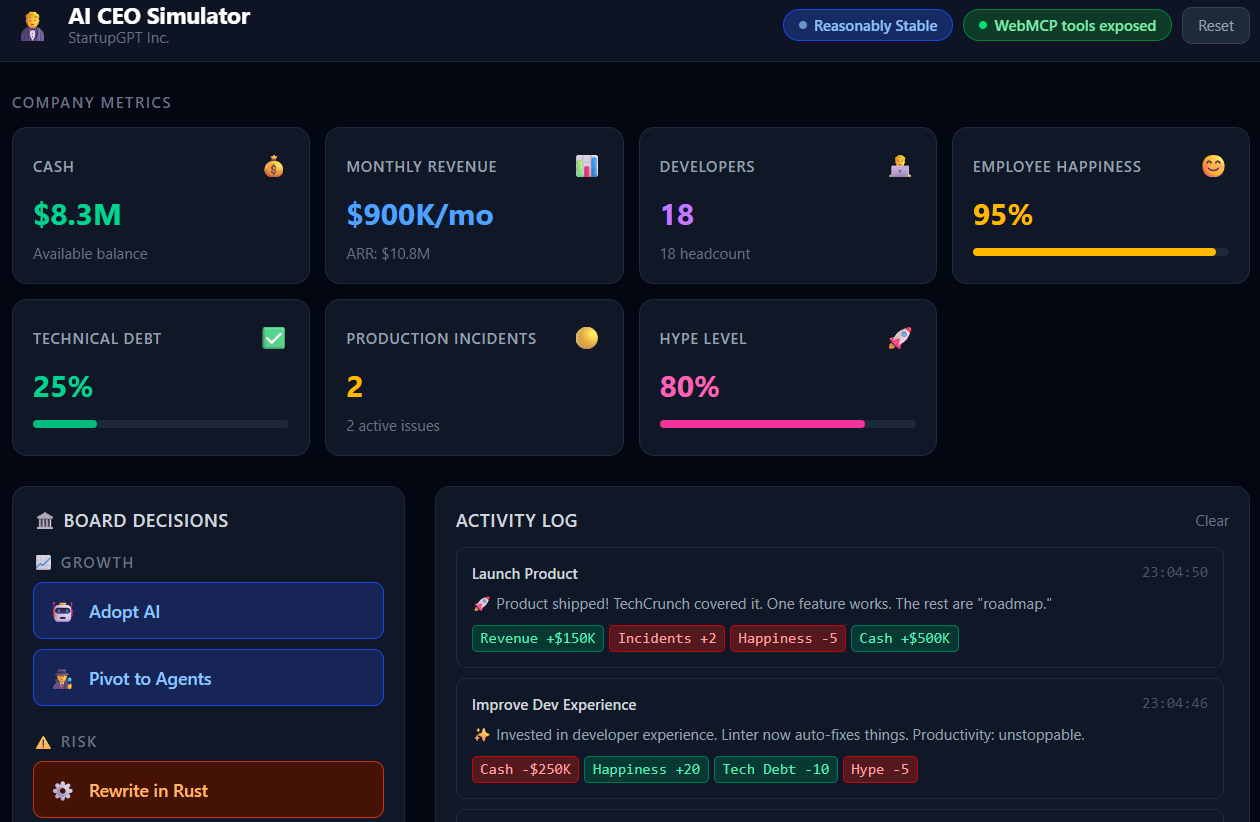Click the money bag icon in Cash card
The width and height of the screenshot is (1260, 822).
coord(274,167)
